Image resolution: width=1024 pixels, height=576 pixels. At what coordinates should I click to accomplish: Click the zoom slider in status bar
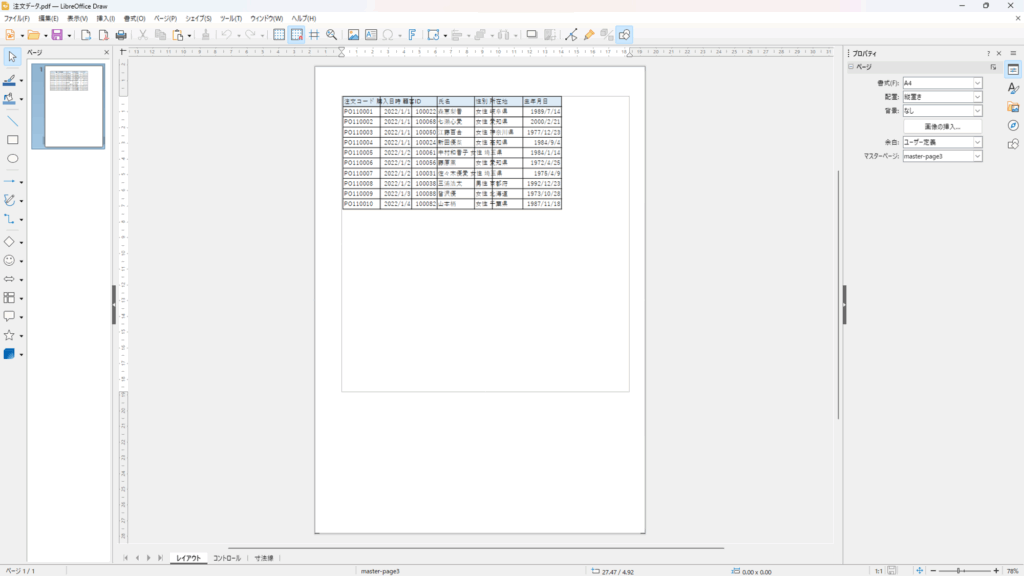coord(958,570)
